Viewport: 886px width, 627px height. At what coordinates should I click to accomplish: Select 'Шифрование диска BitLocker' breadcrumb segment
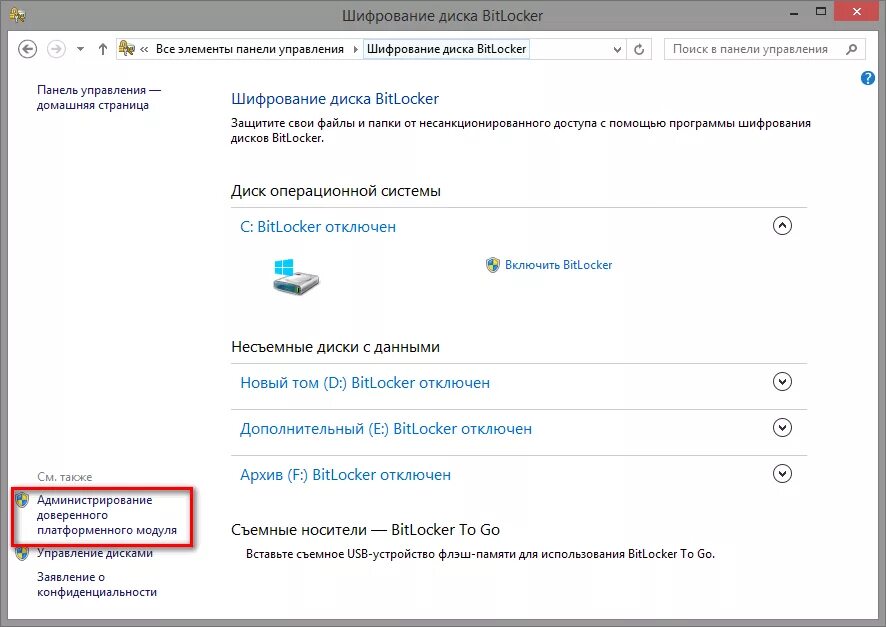[x=446, y=49]
